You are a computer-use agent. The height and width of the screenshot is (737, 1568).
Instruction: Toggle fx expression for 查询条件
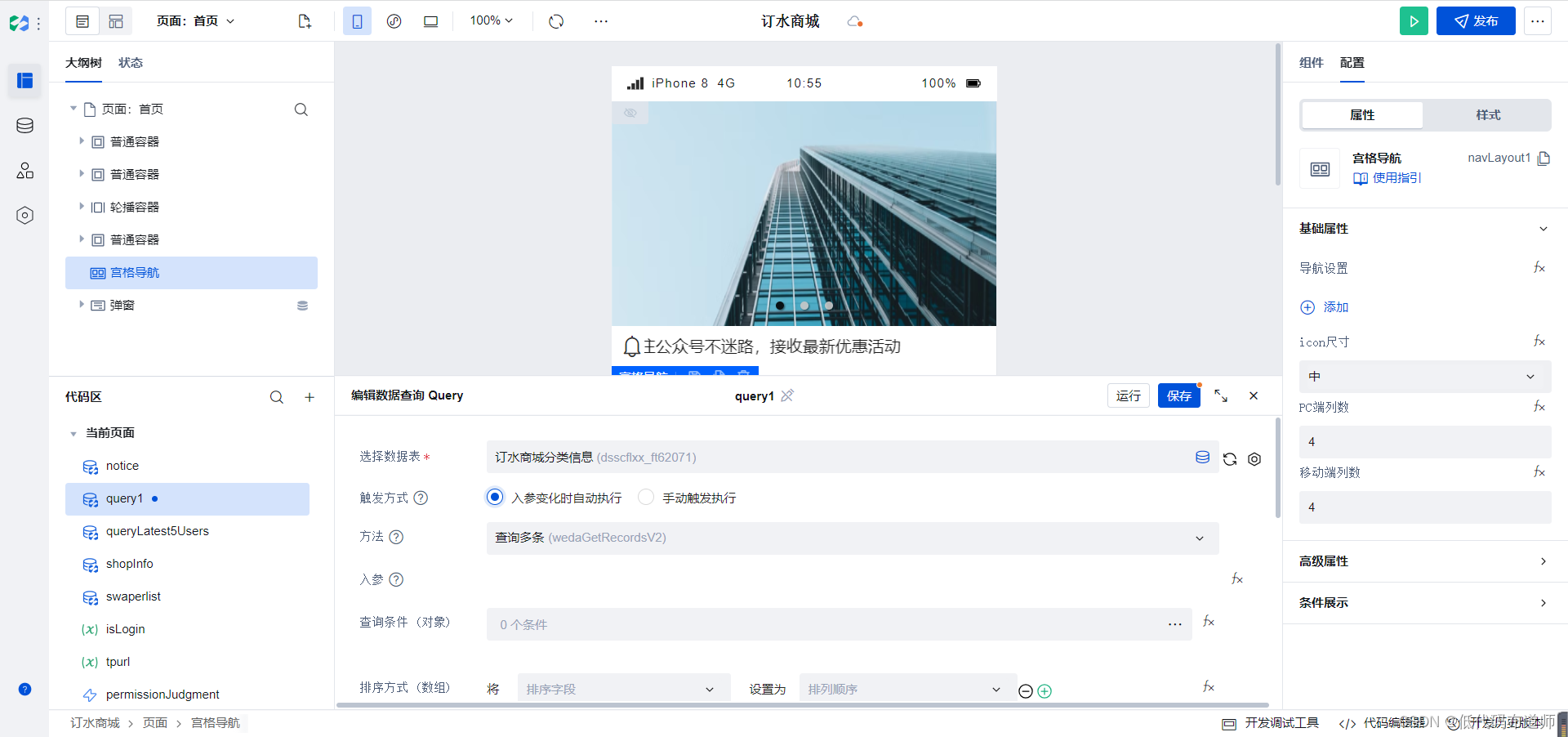coord(1209,623)
